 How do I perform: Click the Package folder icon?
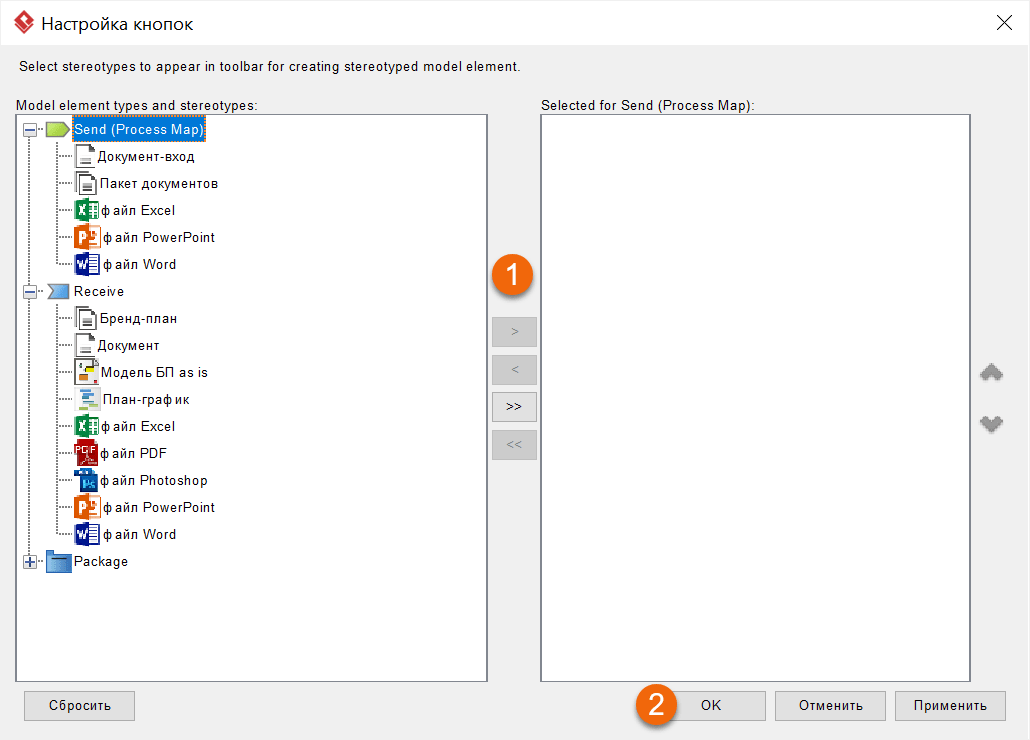(59, 562)
